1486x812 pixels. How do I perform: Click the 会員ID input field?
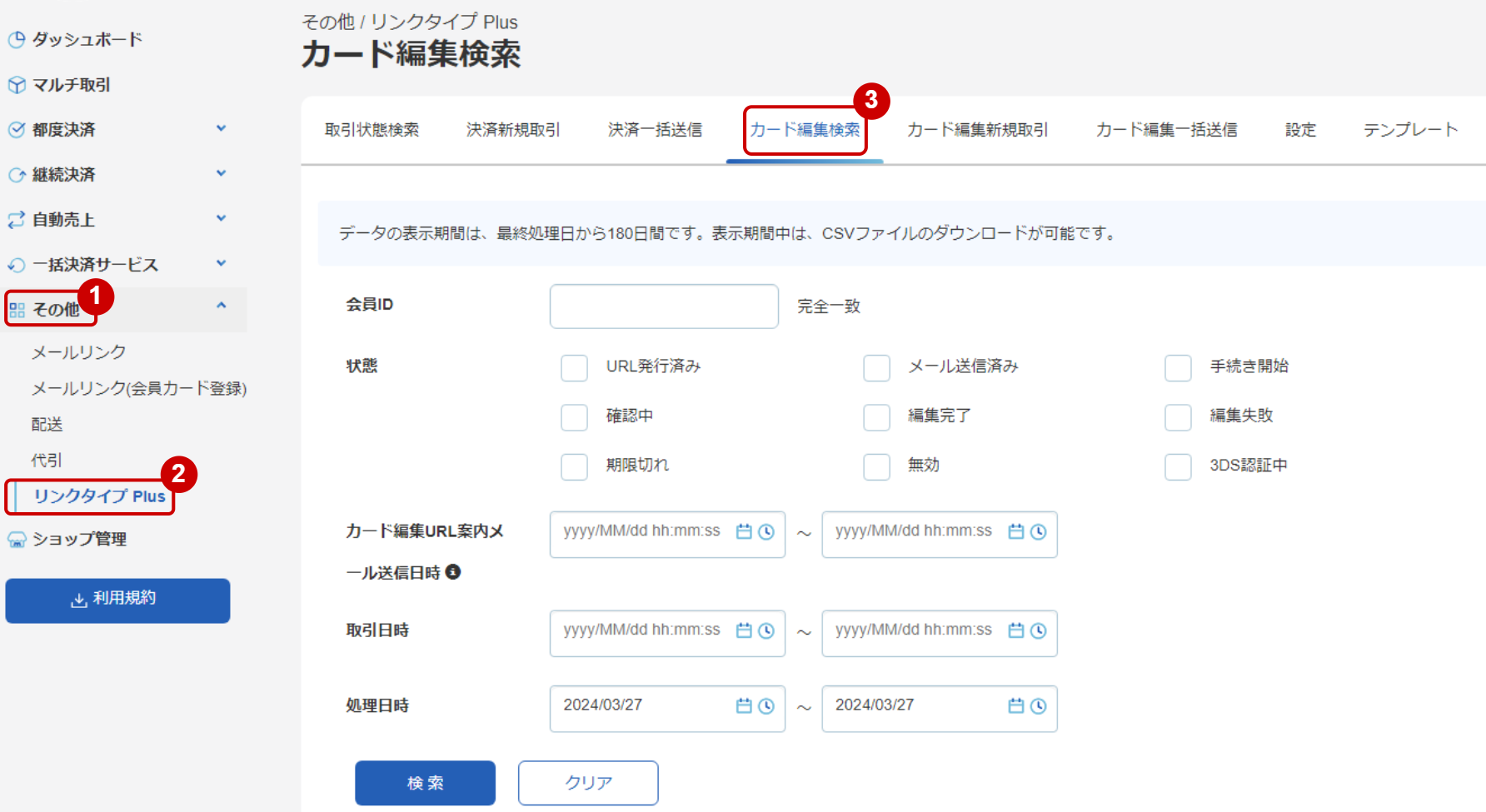[x=664, y=306]
